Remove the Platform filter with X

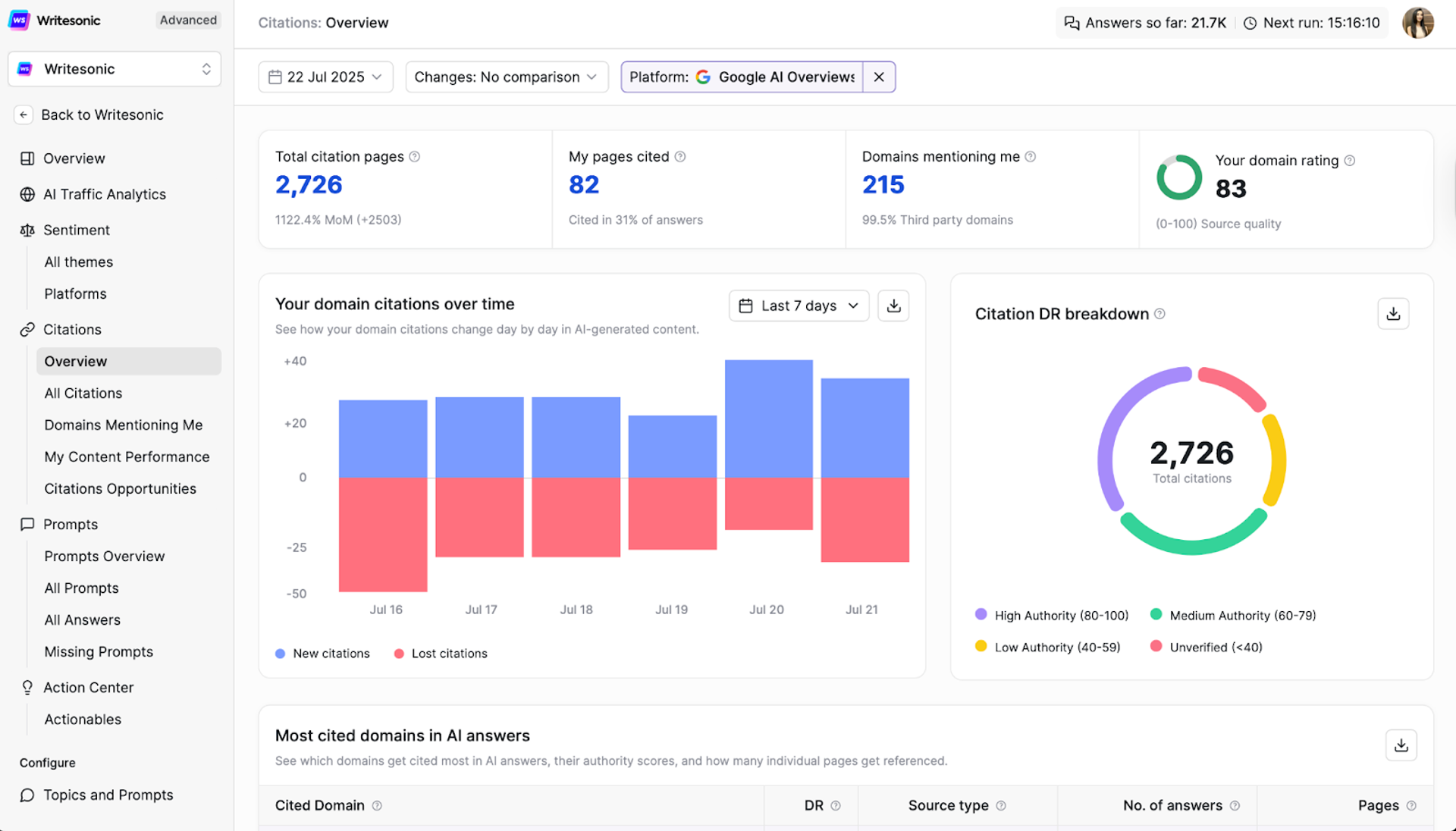[x=879, y=77]
